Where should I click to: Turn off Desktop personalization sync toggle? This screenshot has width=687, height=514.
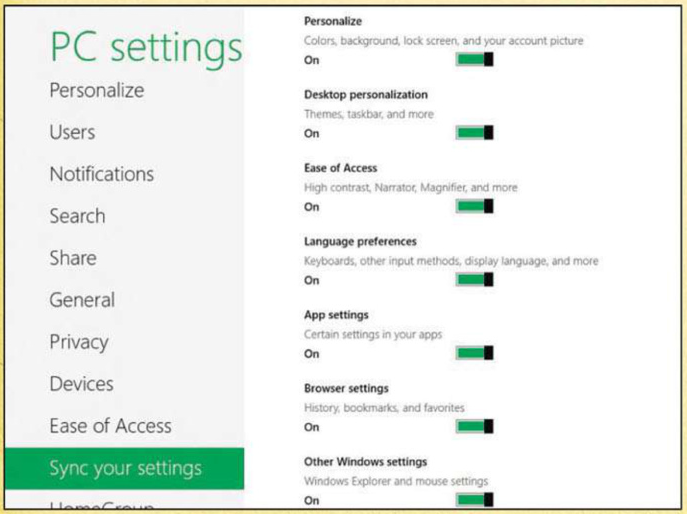(x=475, y=132)
